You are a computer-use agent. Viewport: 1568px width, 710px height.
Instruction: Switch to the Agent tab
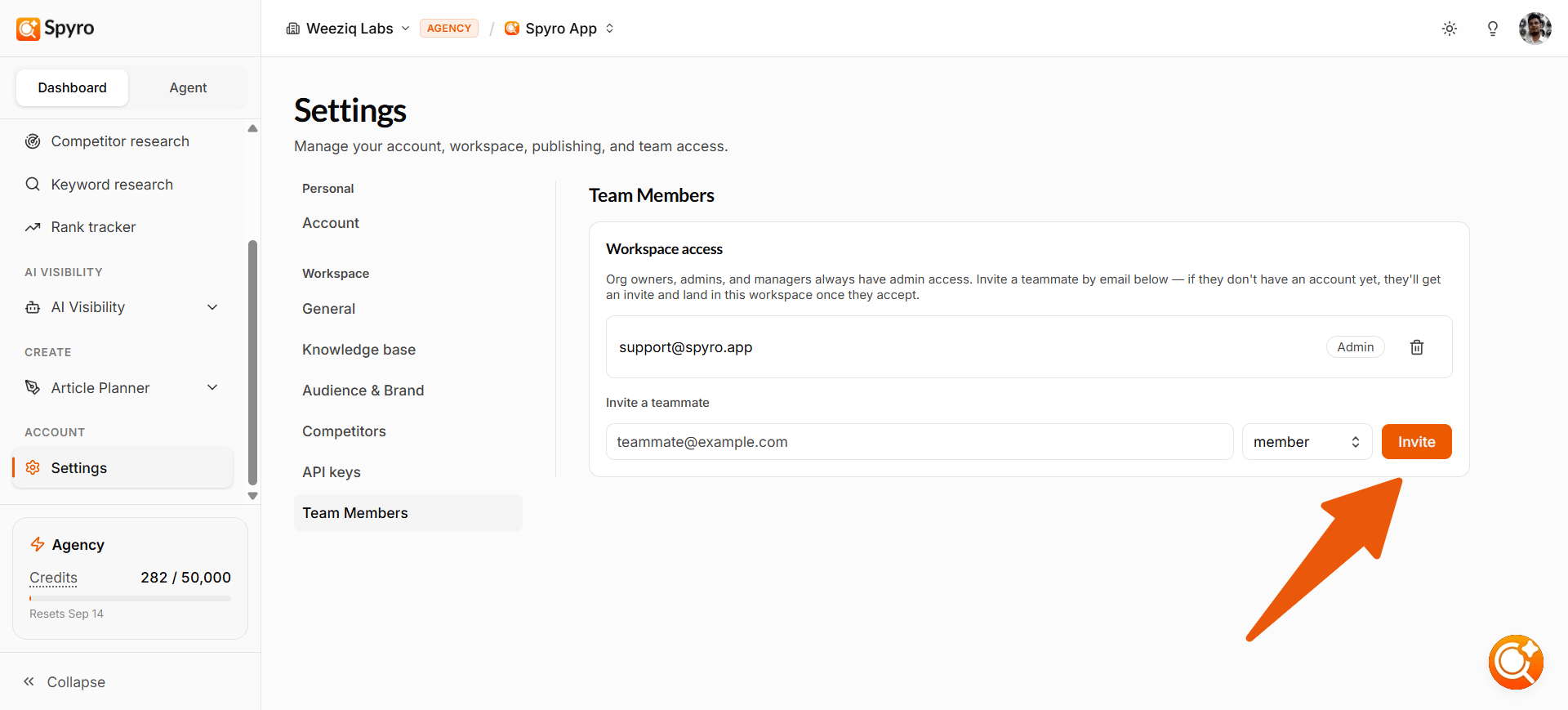pyautogui.click(x=188, y=87)
